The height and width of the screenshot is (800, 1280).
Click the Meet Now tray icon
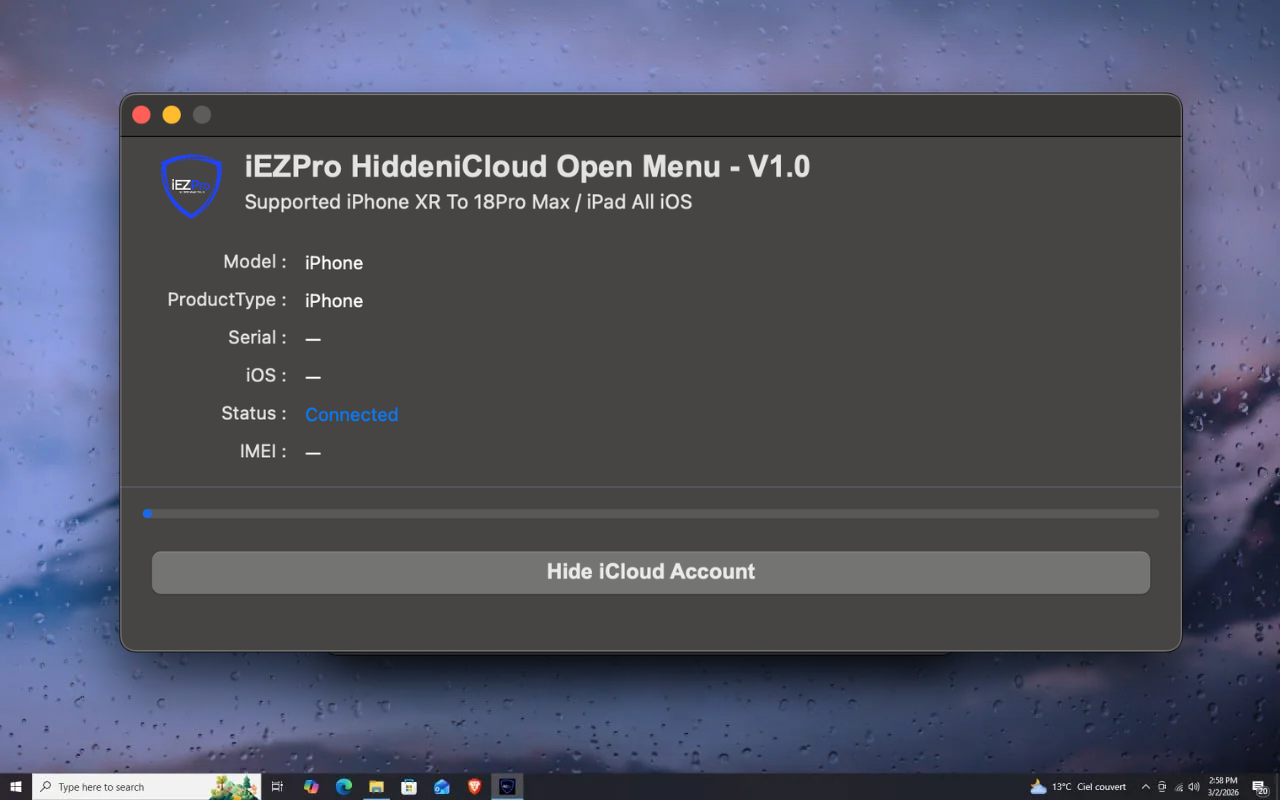point(1162,787)
